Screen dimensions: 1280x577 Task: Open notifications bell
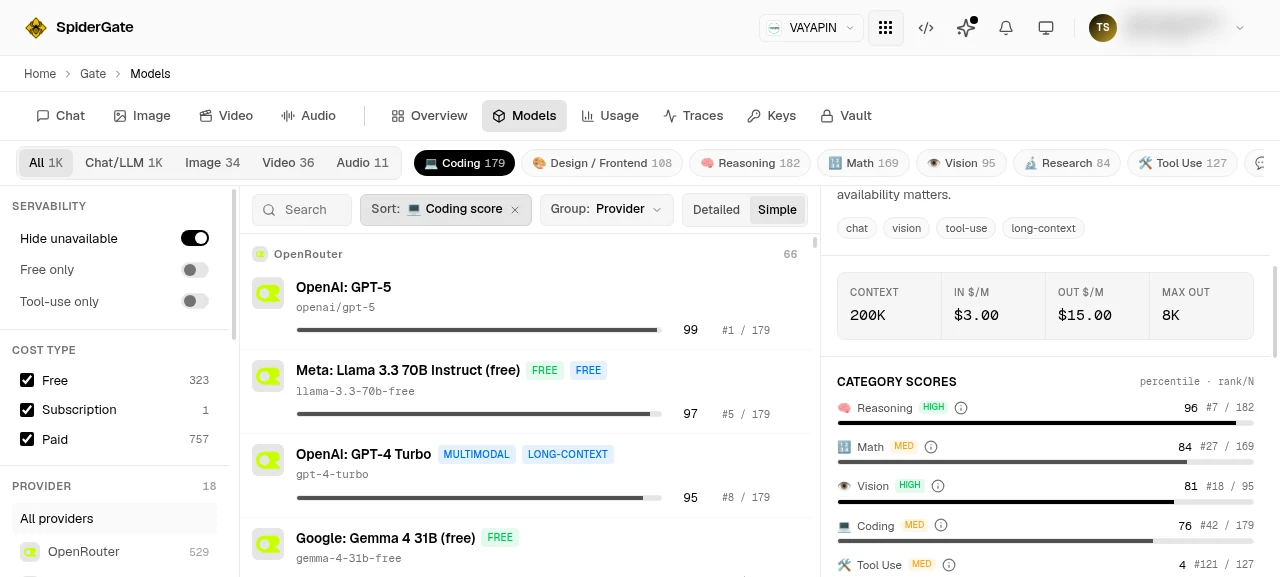[x=1006, y=28]
